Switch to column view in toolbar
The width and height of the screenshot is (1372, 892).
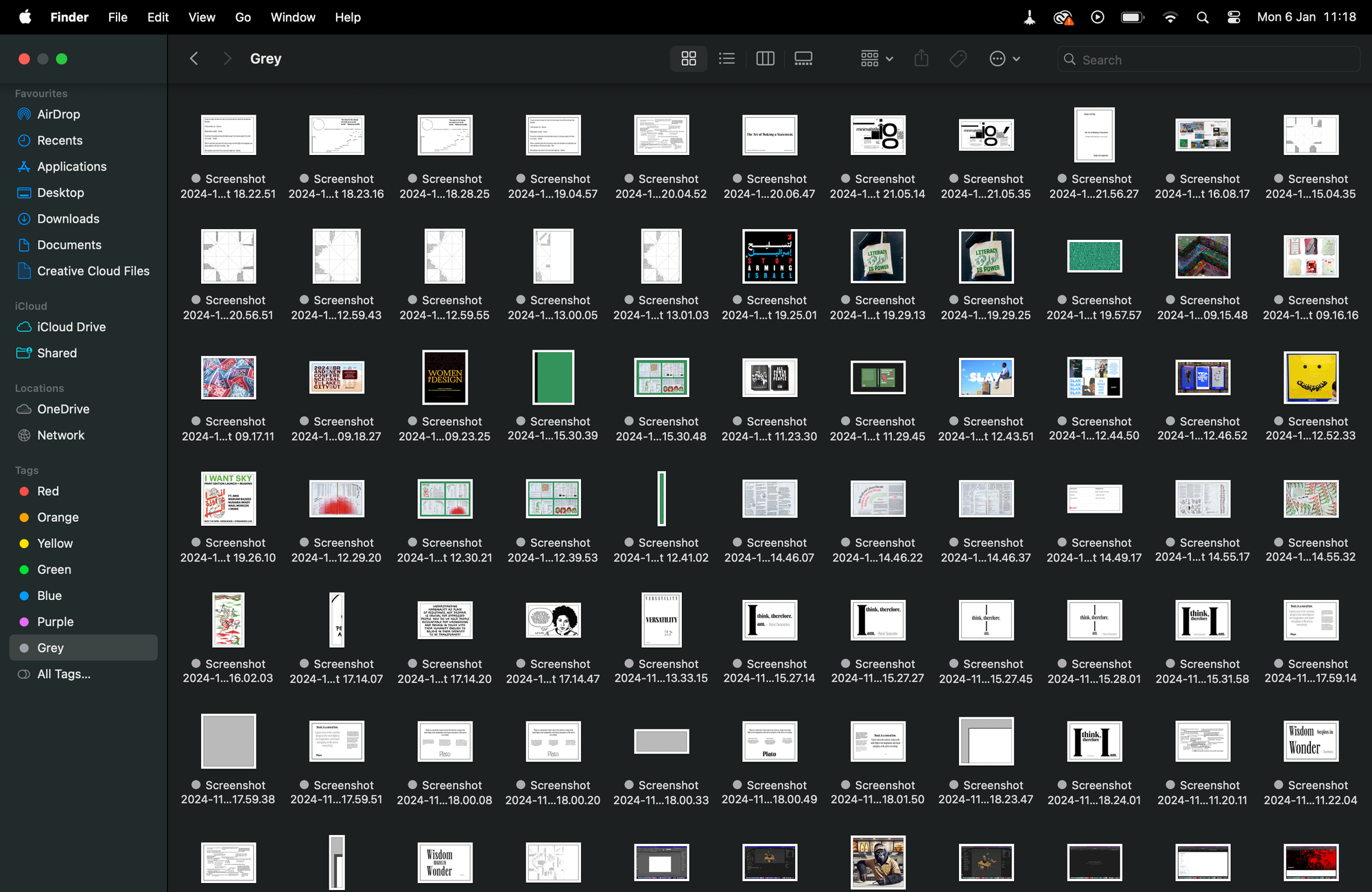click(765, 59)
